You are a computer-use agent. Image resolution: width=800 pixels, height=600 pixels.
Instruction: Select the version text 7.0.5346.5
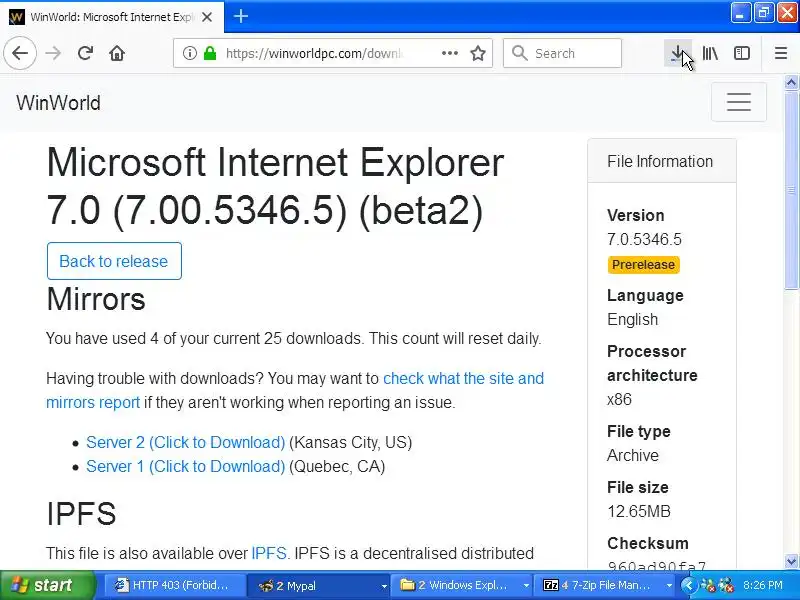[644, 239]
